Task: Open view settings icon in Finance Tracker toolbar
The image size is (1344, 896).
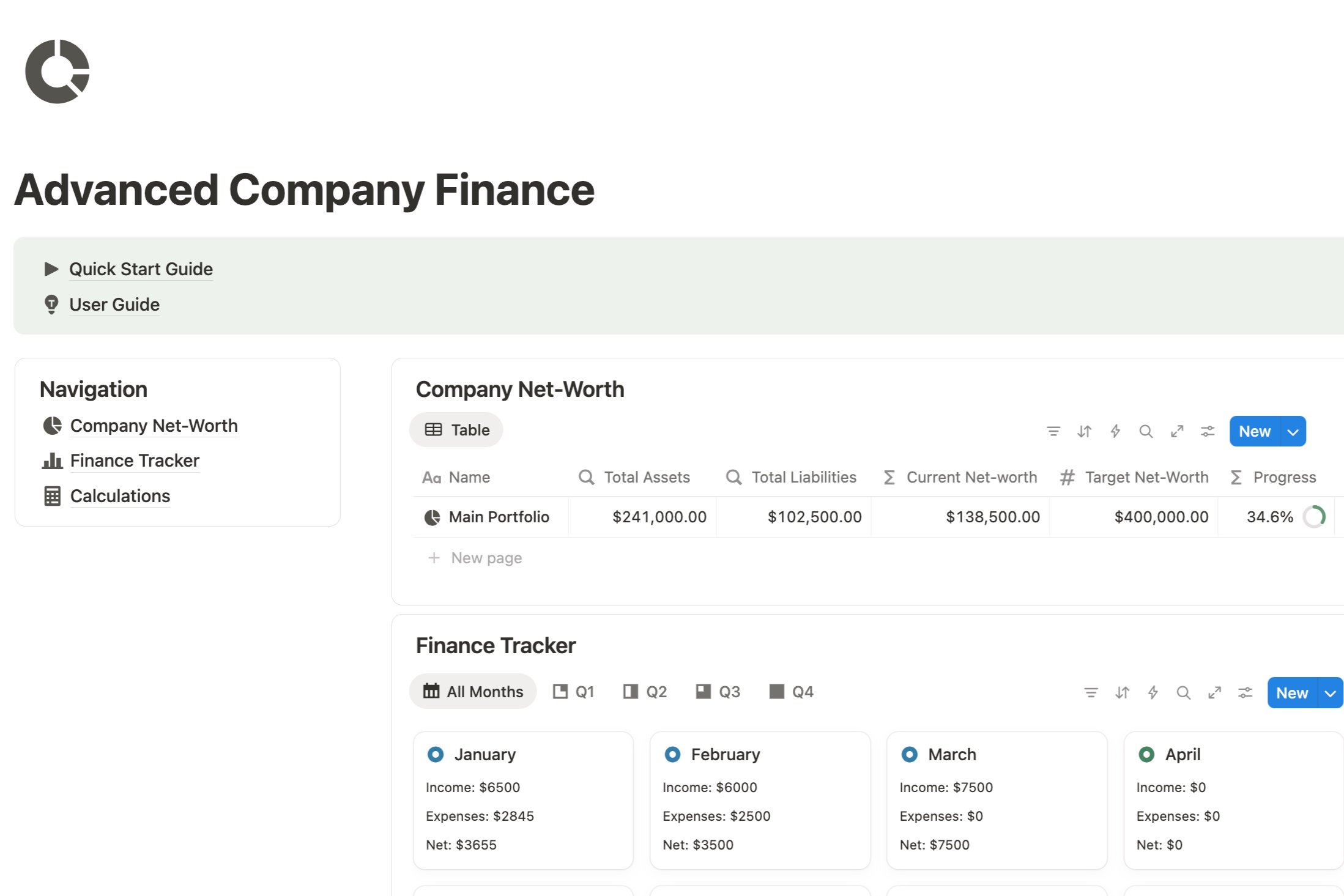Action: [1245, 692]
